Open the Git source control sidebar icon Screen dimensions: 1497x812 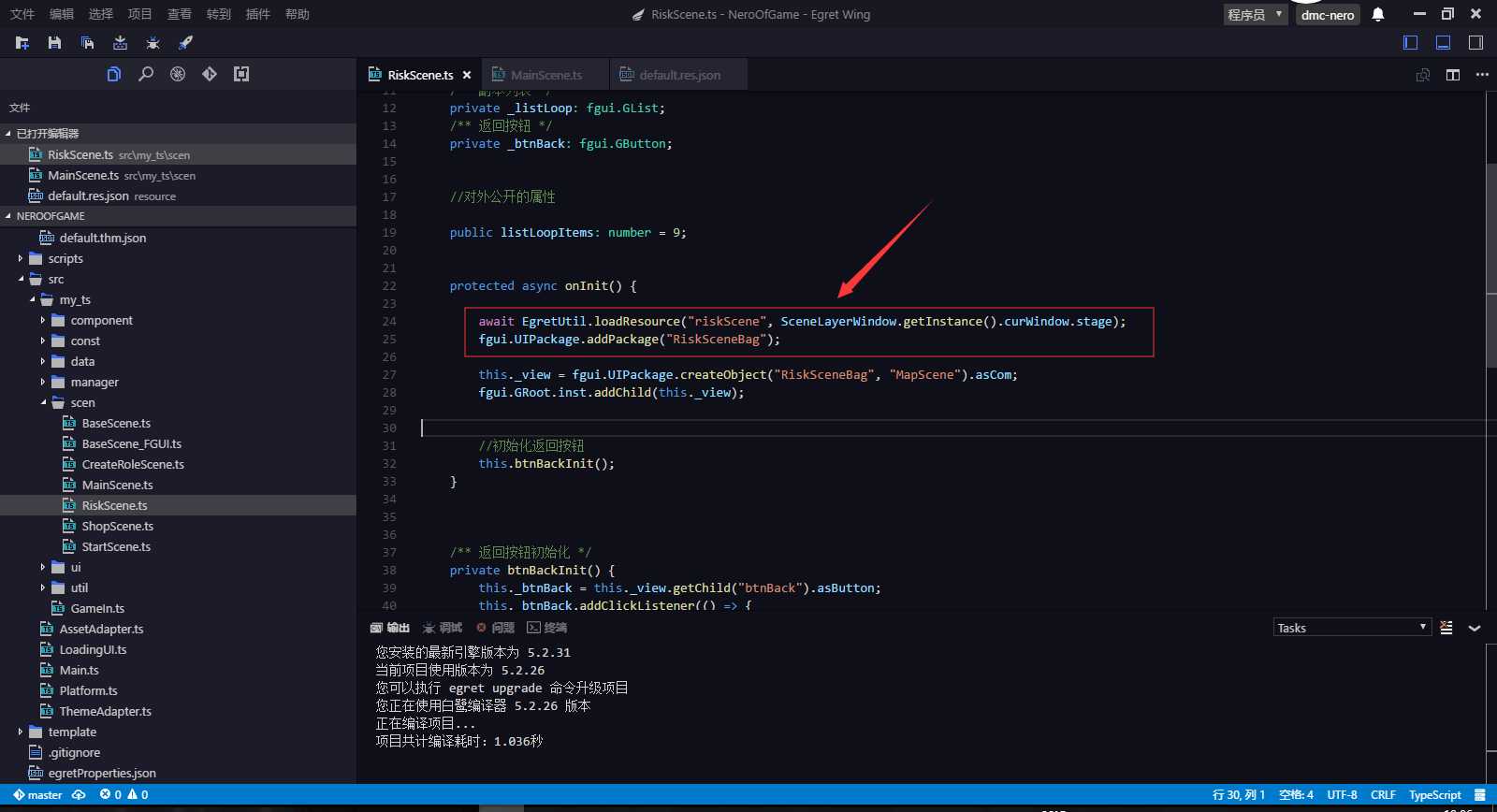coord(210,74)
